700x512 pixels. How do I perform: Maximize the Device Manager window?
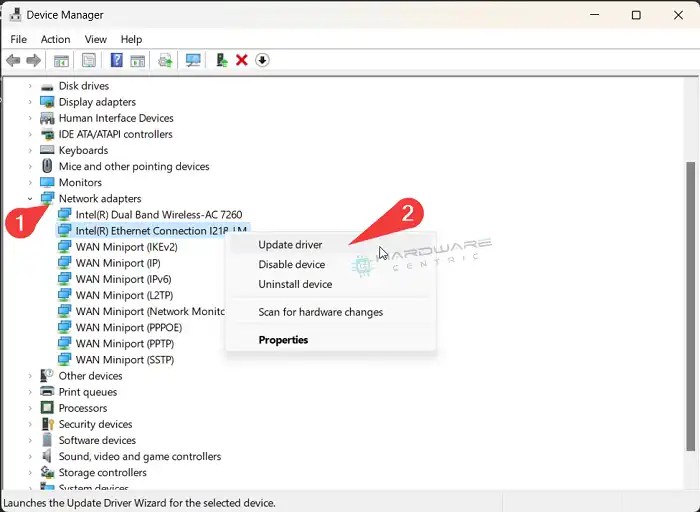click(x=636, y=15)
